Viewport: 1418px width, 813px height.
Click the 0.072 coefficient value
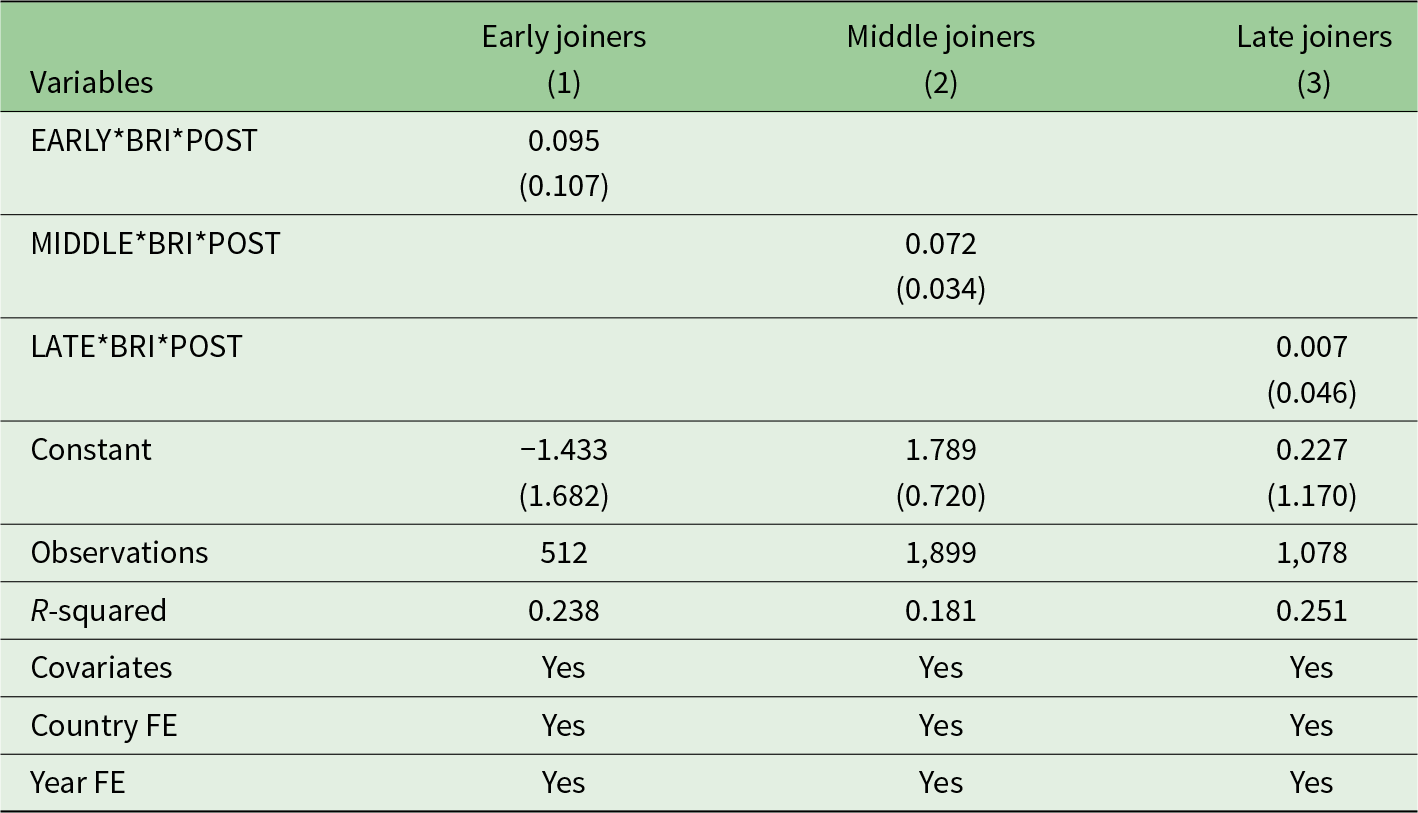pyautogui.click(x=940, y=244)
